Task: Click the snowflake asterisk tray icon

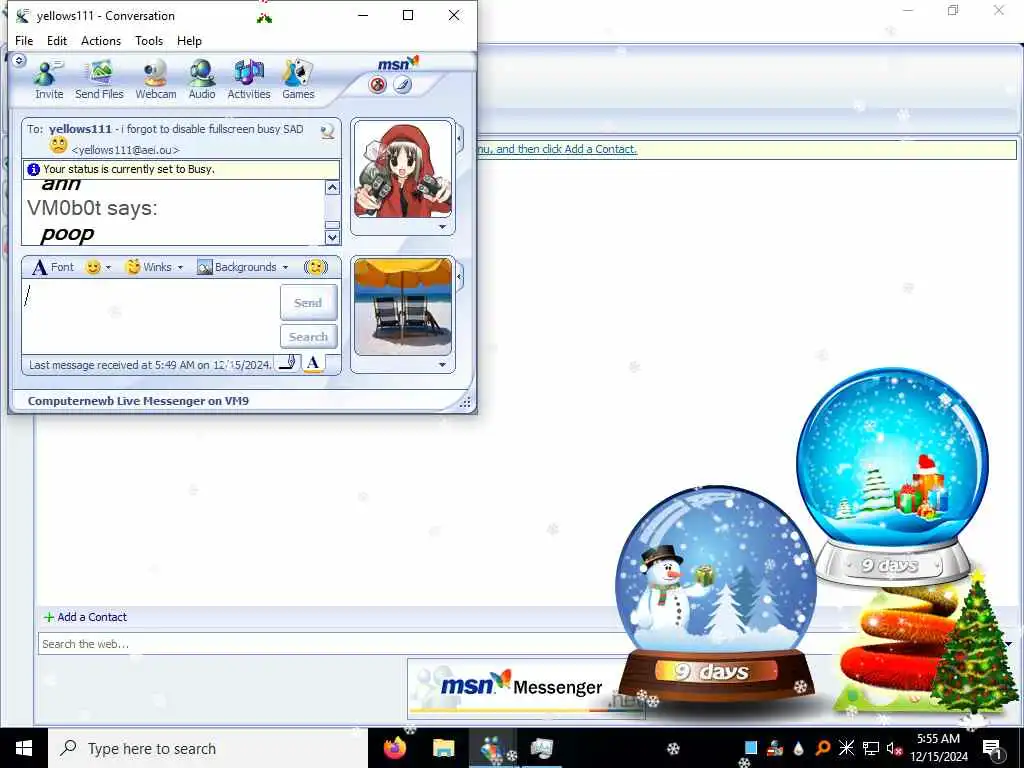Action: pyautogui.click(x=846, y=748)
